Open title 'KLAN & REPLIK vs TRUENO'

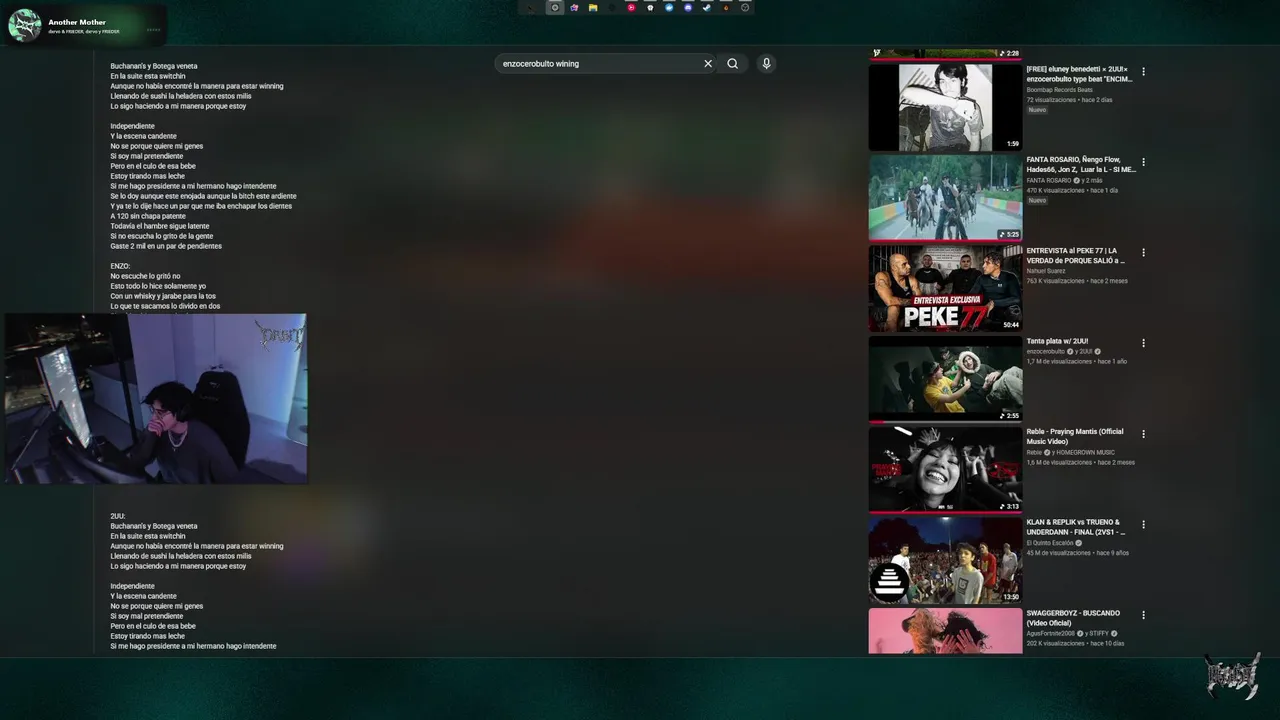[1075, 527]
